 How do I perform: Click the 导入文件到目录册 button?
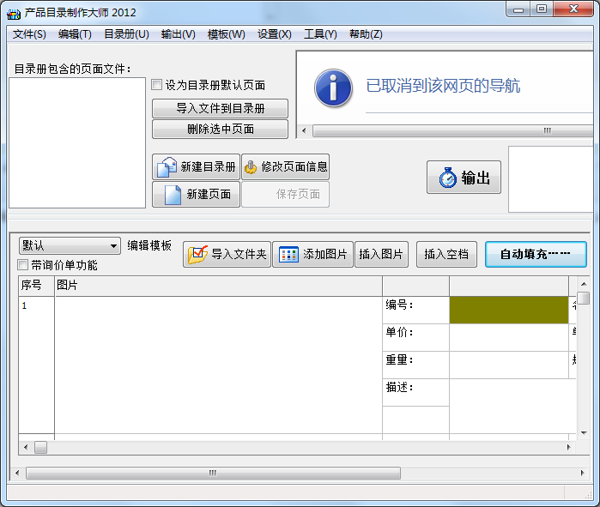coord(220,108)
